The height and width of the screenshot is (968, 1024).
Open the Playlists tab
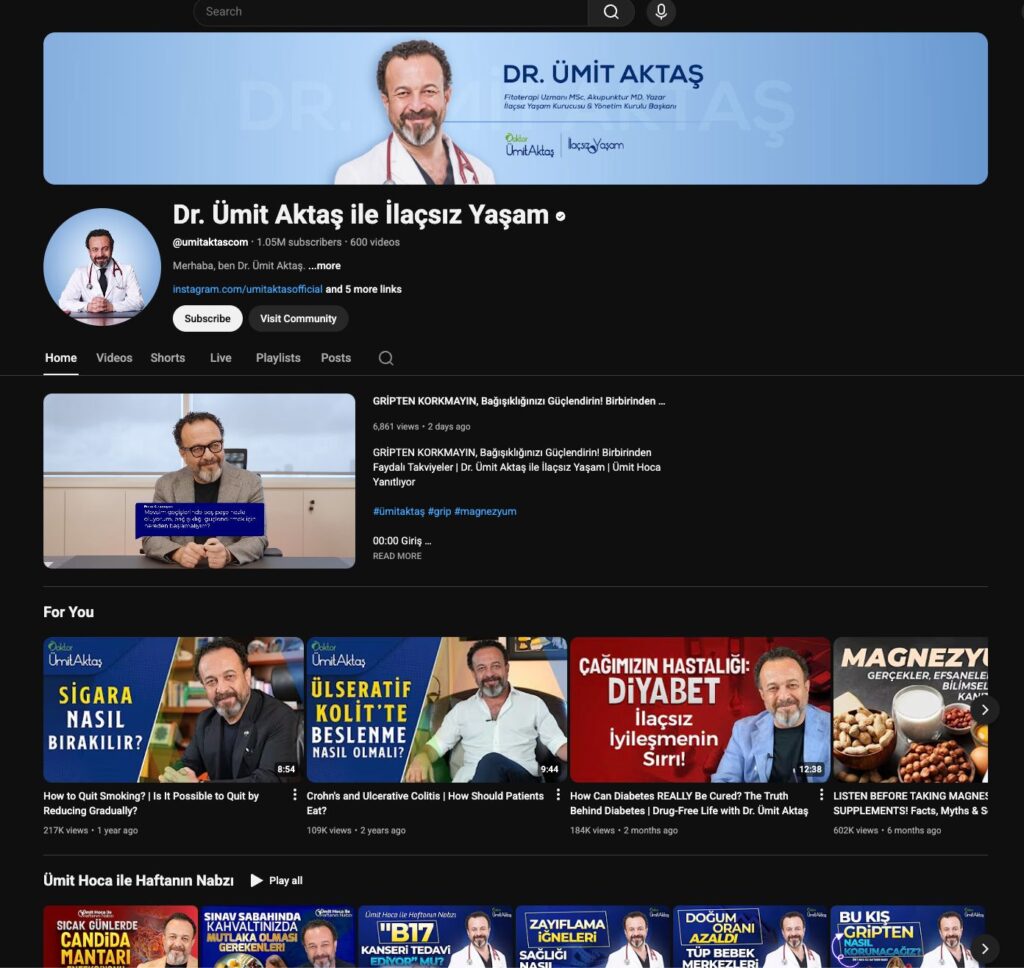(x=278, y=358)
